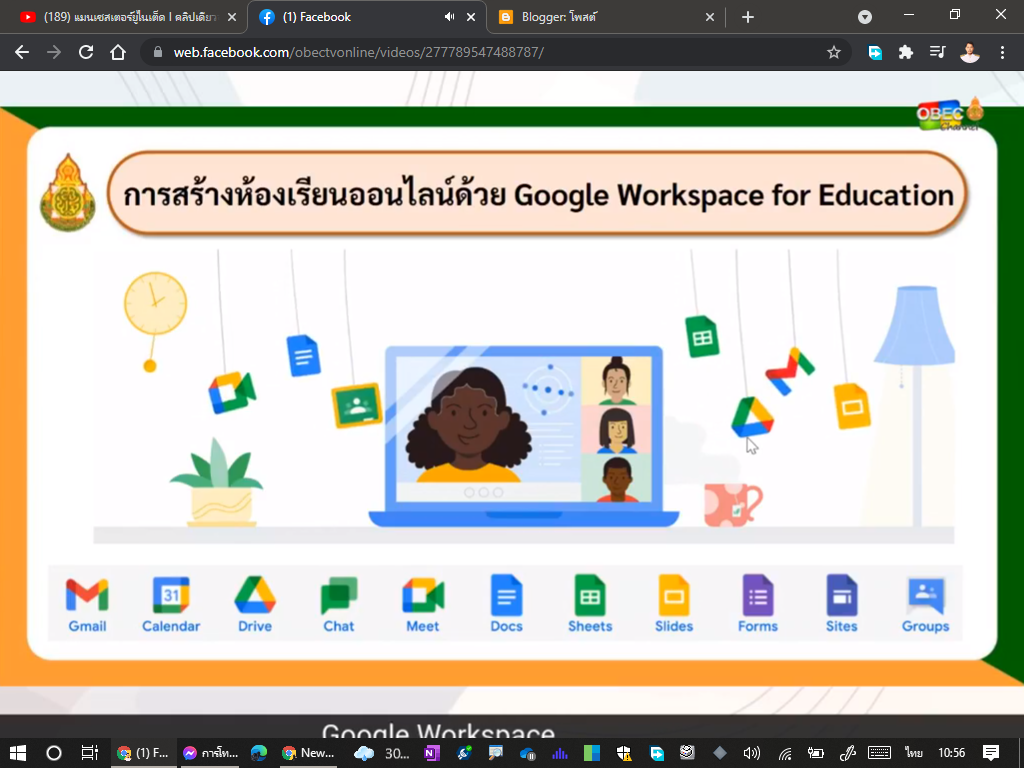This screenshot has height=768, width=1024.
Task: Go forward to the next page
Action: tap(54, 52)
